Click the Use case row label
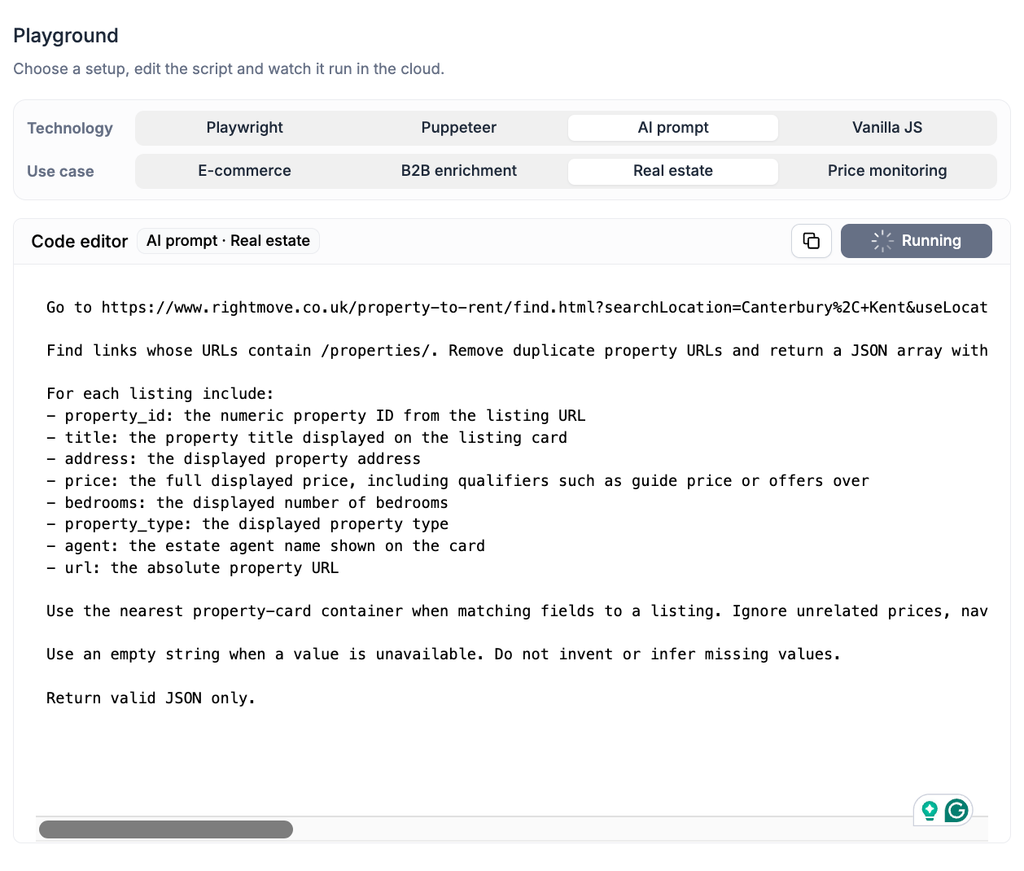The height and width of the screenshot is (871, 1024). (60, 171)
